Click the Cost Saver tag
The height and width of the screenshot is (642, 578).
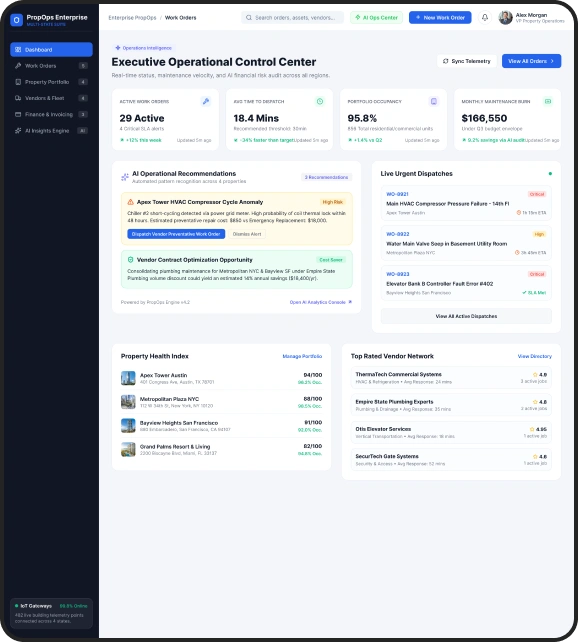[x=331, y=260]
